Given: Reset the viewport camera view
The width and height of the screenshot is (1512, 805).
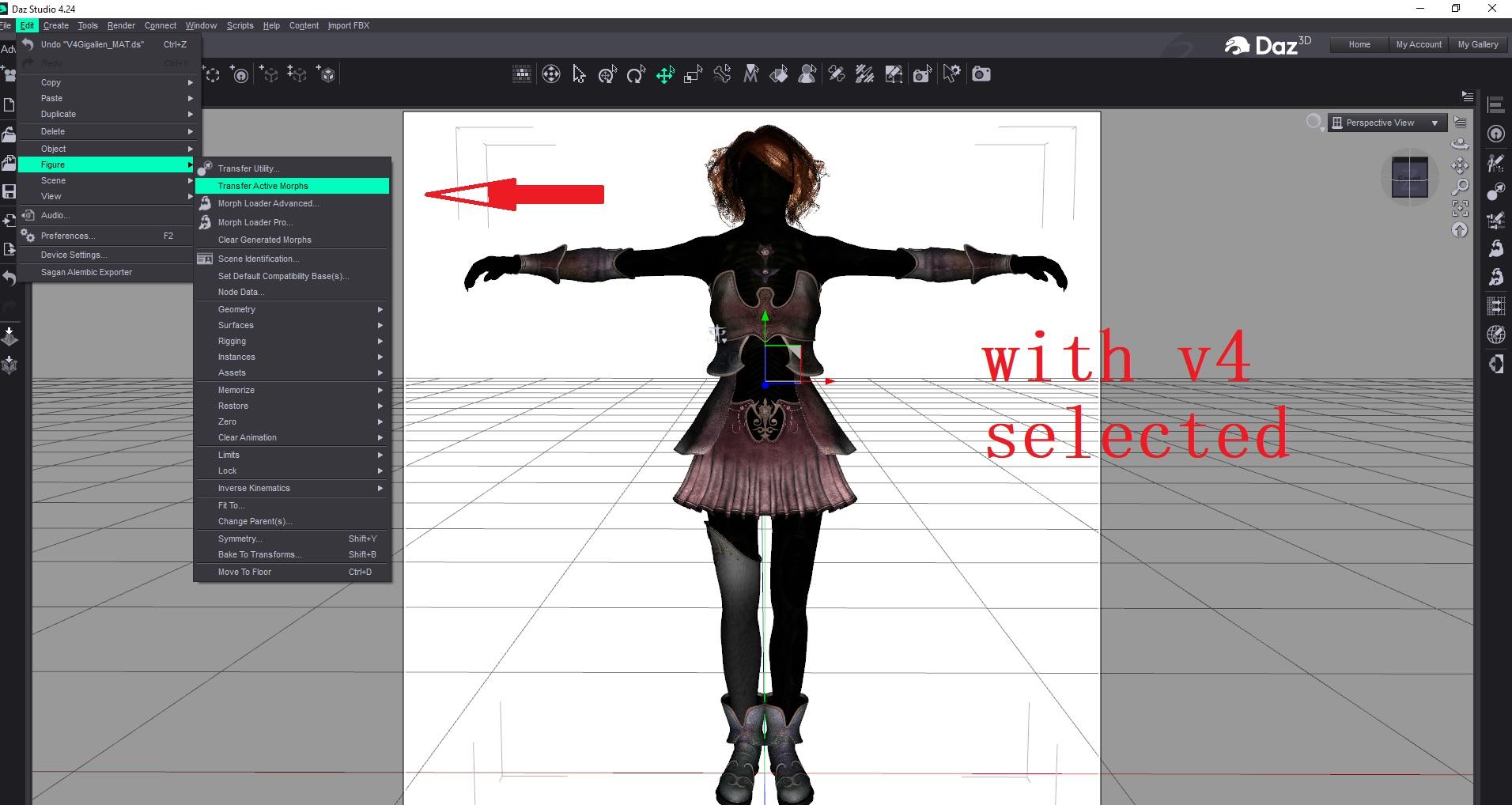Looking at the screenshot, I should click(x=1460, y=230).
